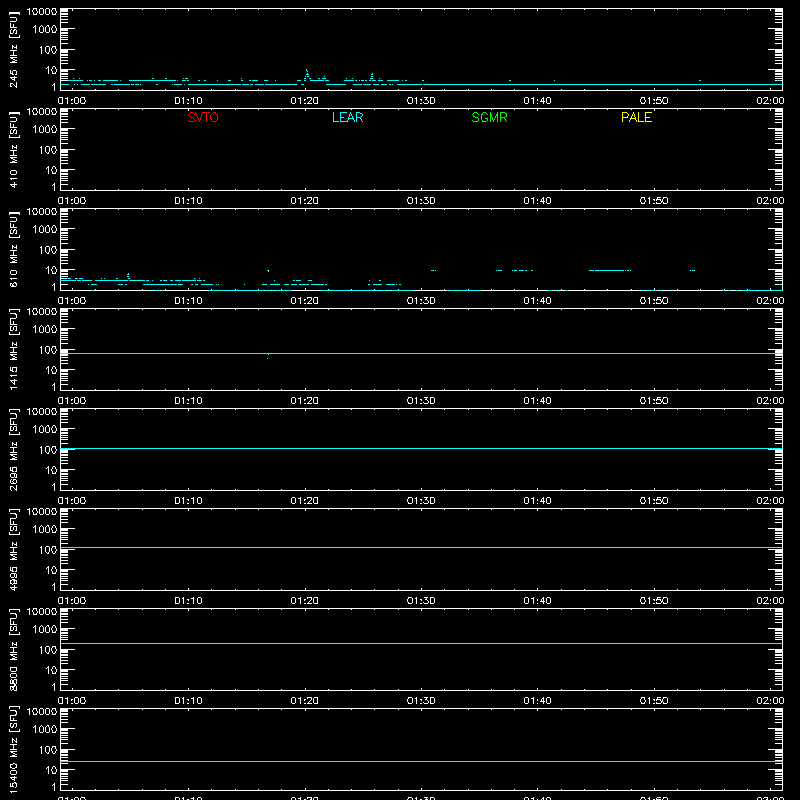Click 01:40 time label below 610 MHz panel
Viewport: 800px width, 800px height.
537,301
